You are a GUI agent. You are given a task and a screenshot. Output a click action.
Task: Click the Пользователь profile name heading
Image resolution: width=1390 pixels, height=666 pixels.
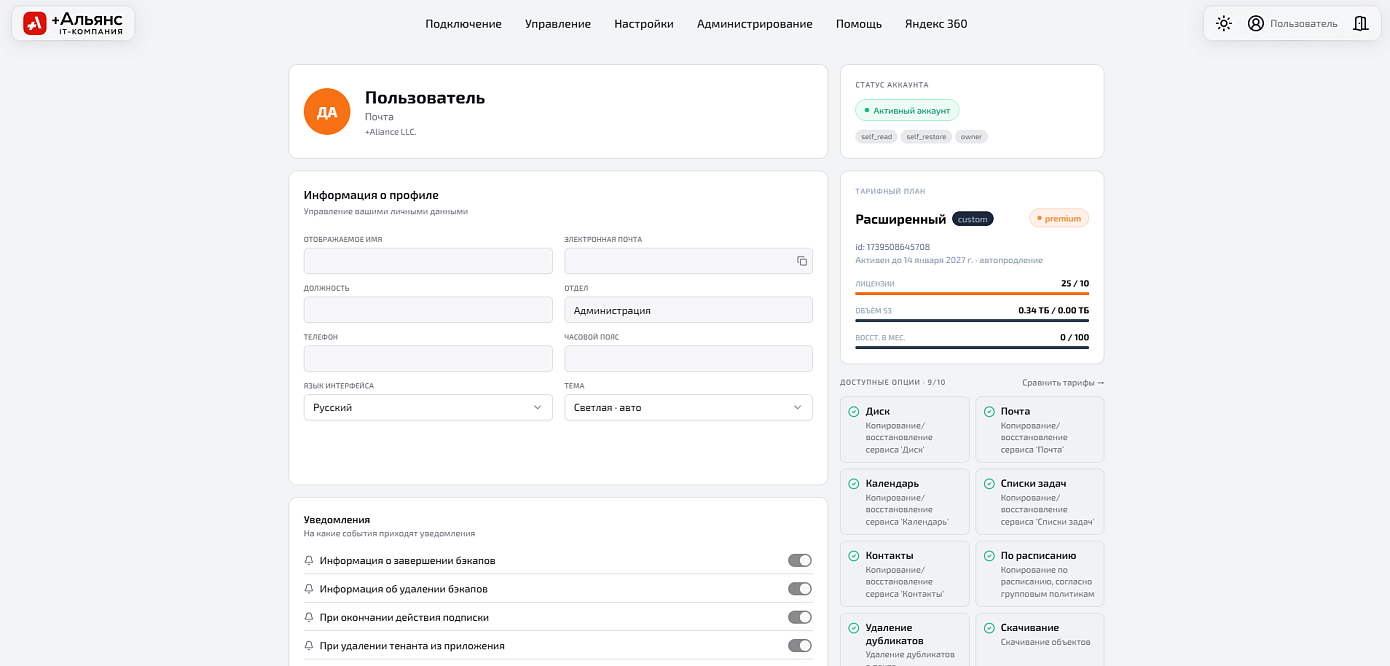(x=425, y=97)
